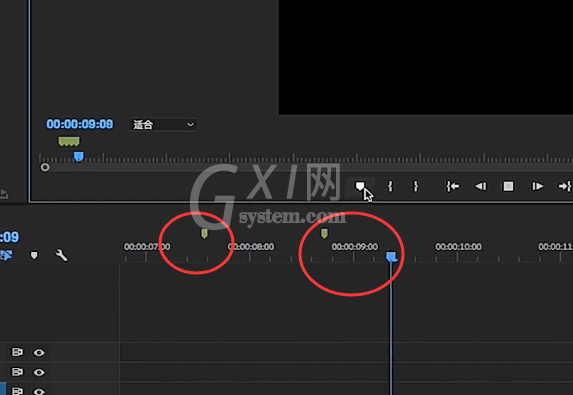Click the timeline marker just before 00:00:09:00
The height and width of the screenshot is (395, 573).
[x=324, y=233]
